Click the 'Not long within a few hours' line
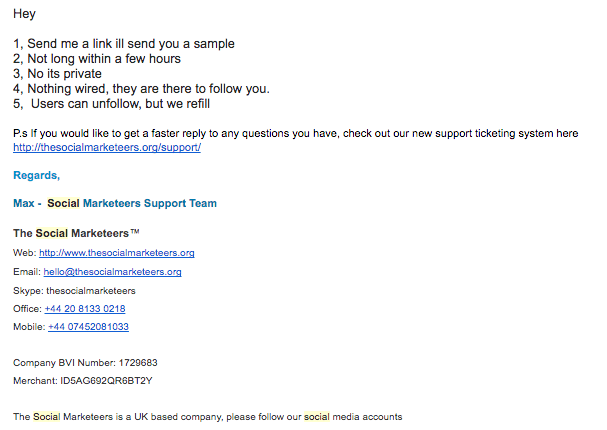 [97, 59]
